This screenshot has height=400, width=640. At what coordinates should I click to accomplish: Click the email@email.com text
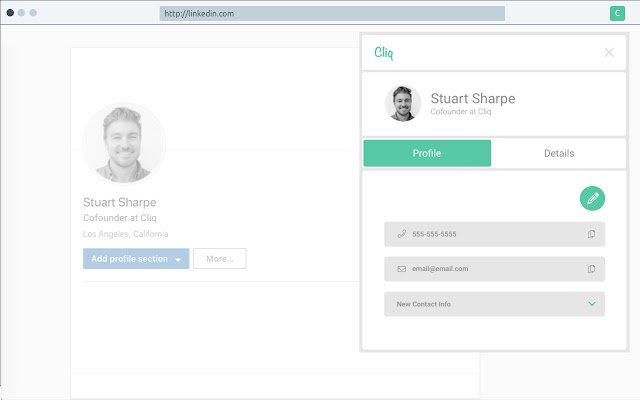coord(440,269)
